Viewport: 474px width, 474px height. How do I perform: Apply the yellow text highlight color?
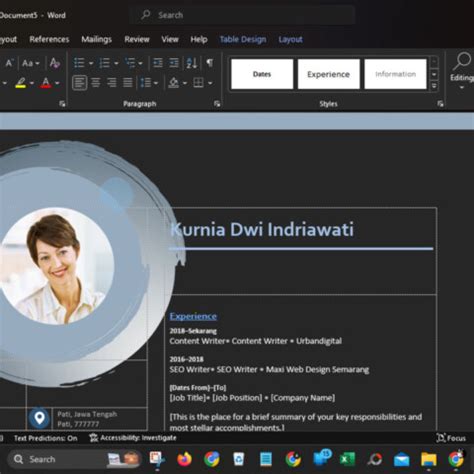[x=21, y=83]
